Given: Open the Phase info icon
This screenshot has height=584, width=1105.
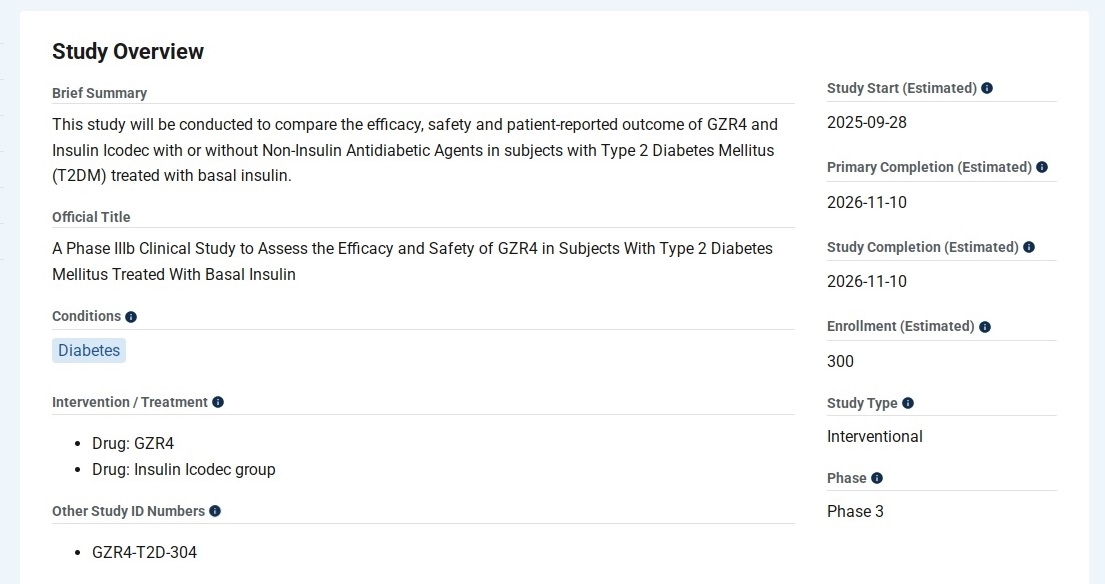Looking at the screenshot, I should (x=877, y=478).
